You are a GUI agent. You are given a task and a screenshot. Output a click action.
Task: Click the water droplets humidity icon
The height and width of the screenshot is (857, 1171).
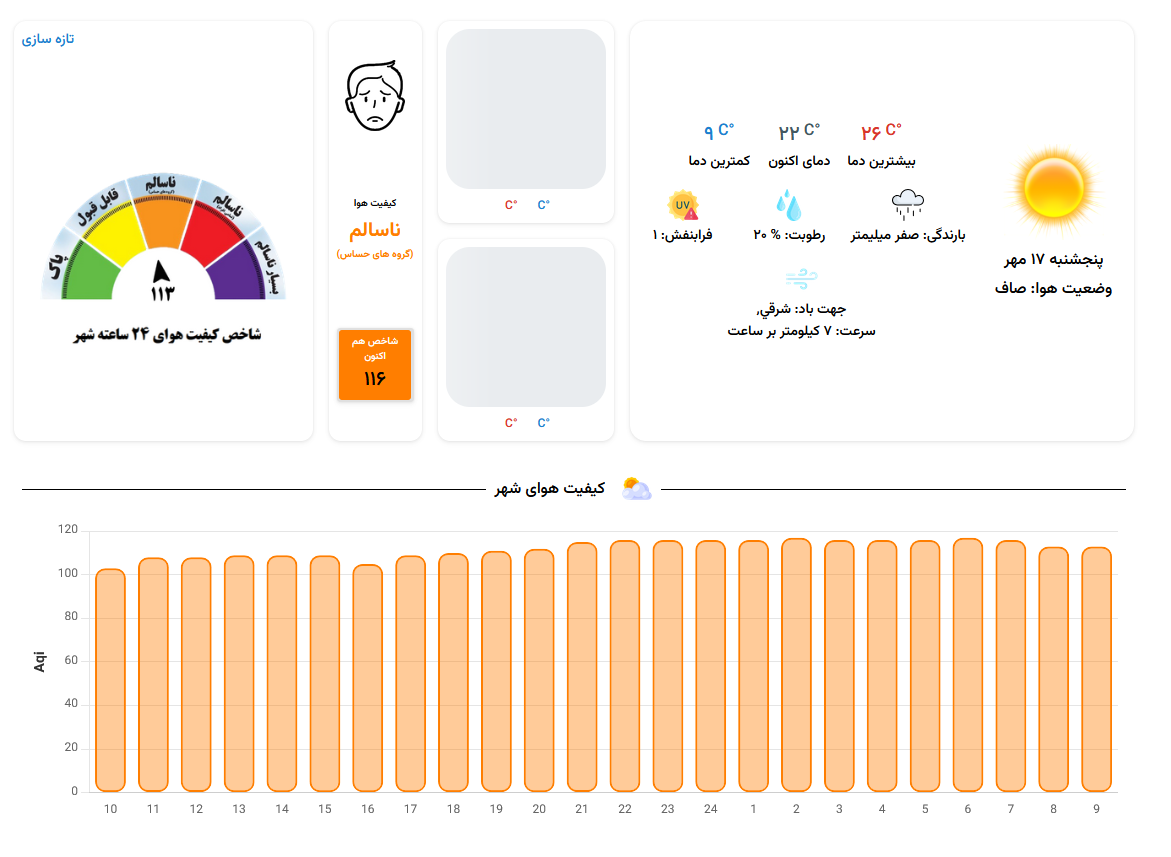tap(788, 205)
